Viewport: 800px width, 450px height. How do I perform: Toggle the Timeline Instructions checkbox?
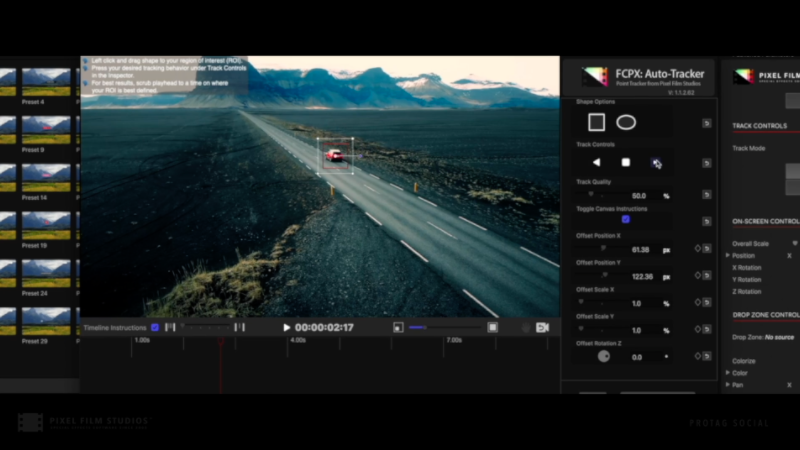(155, 328)
